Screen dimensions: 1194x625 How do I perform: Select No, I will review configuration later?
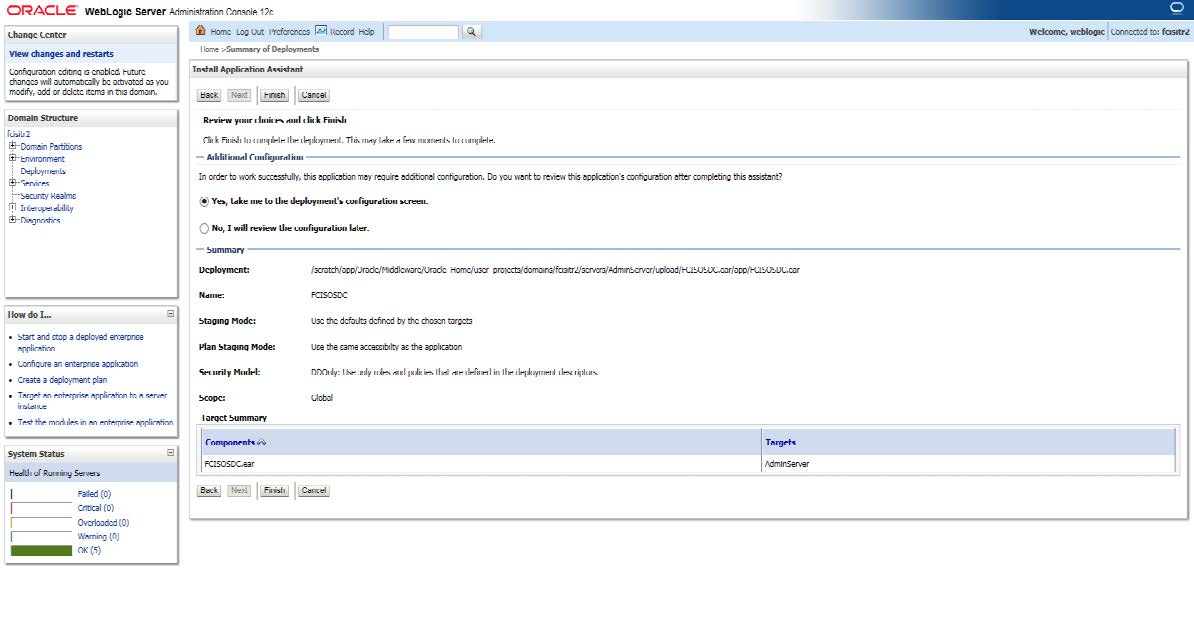tap(204, 228)
